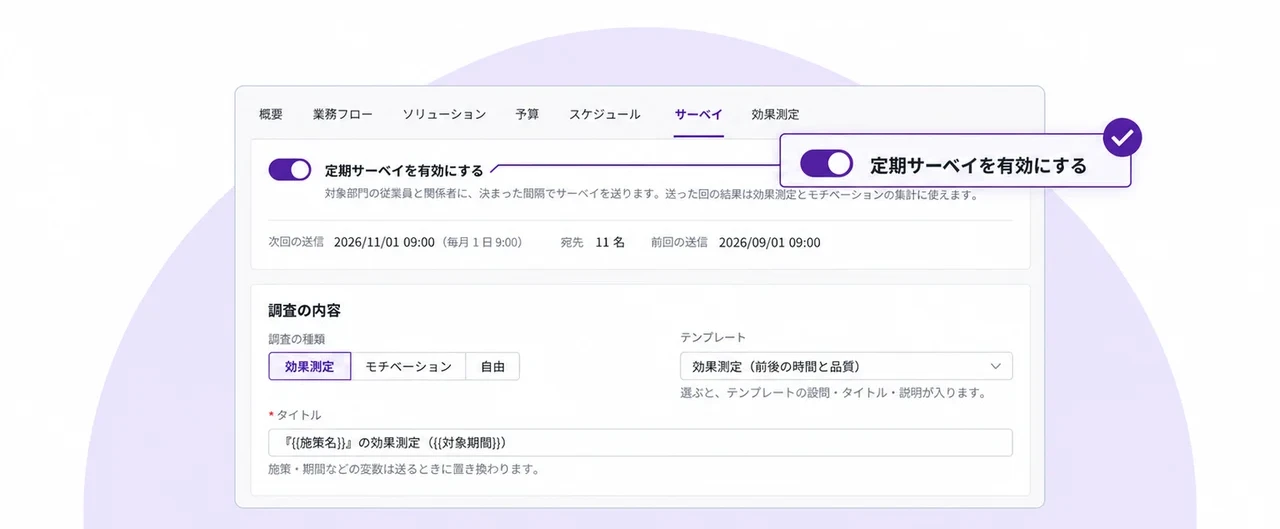Click last send date 2026/09/01 09:00
The height and width of the screenshot is (529, 1280).
(770, 242)
